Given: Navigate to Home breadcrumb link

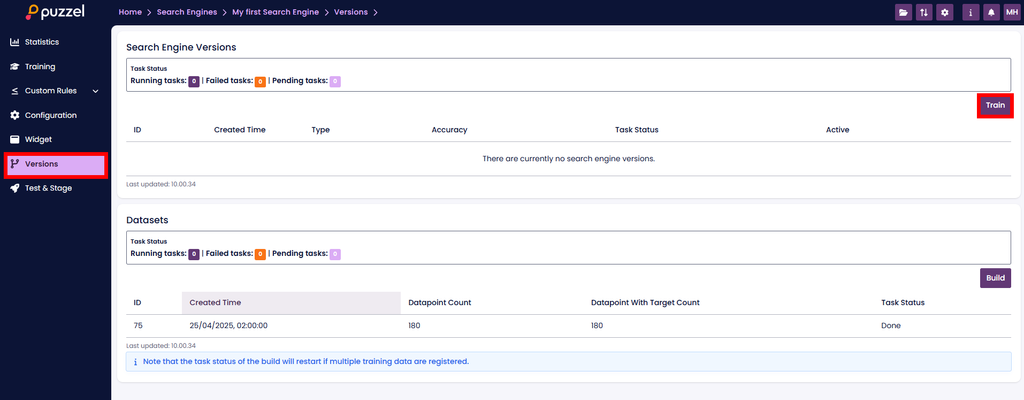Looking at the screenshot, I should 130,12.
